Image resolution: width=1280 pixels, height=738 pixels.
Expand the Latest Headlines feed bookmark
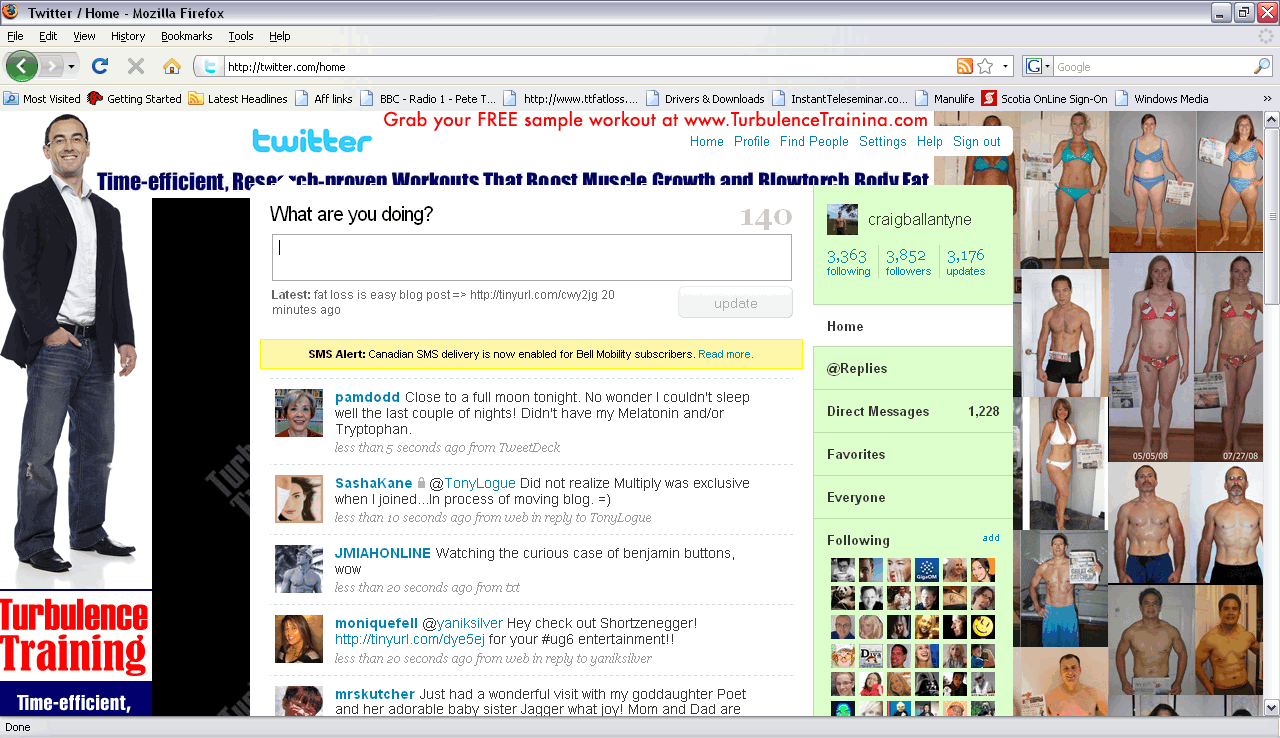238,99
